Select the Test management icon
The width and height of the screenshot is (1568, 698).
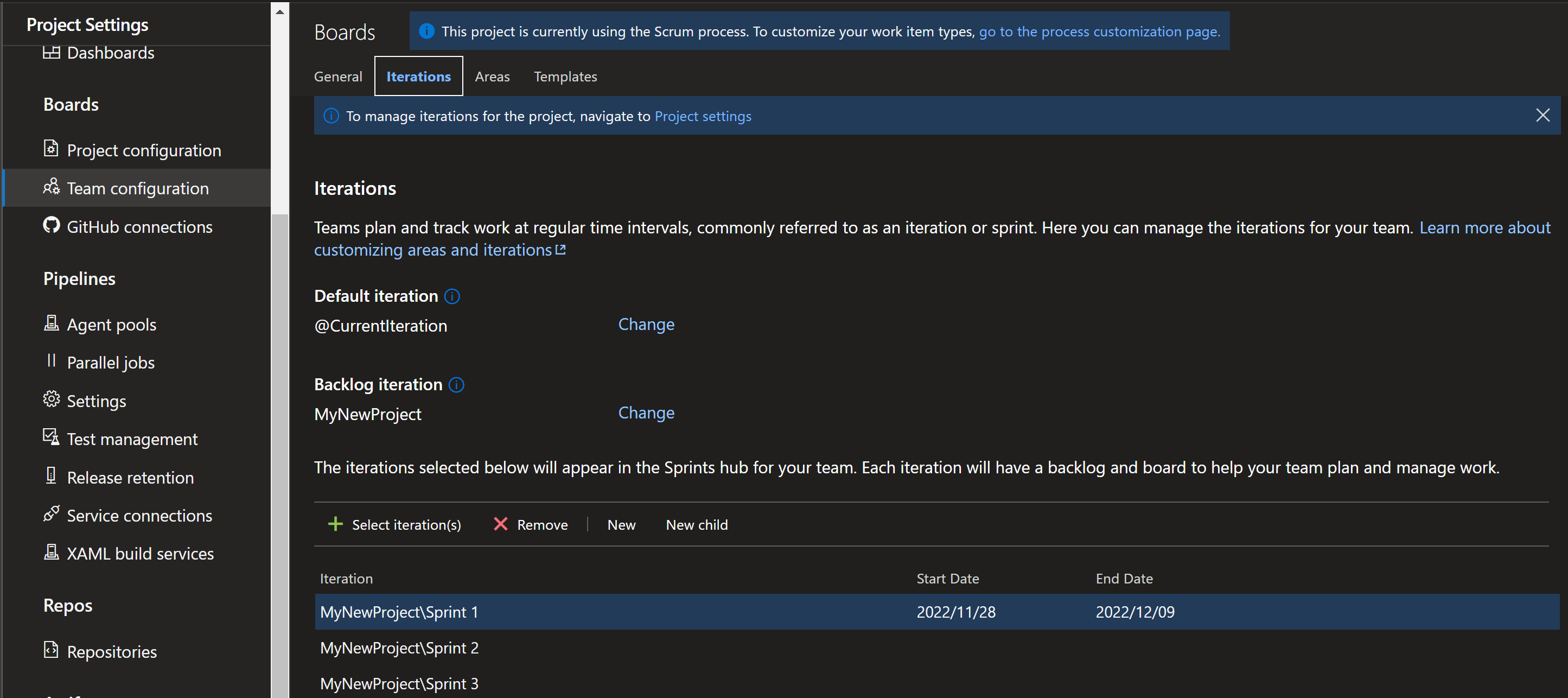[x=51, y=438]
